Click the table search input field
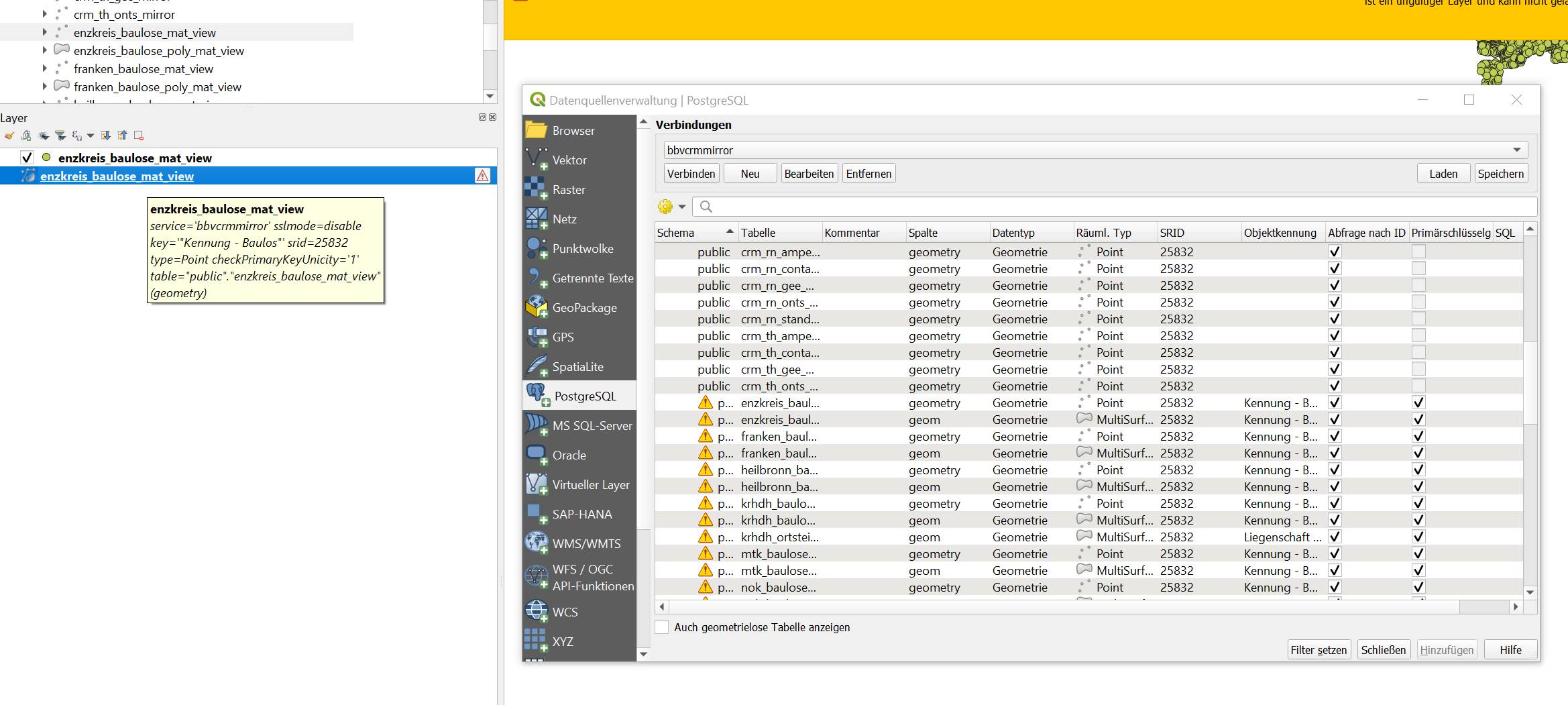 click(1113, 207)
